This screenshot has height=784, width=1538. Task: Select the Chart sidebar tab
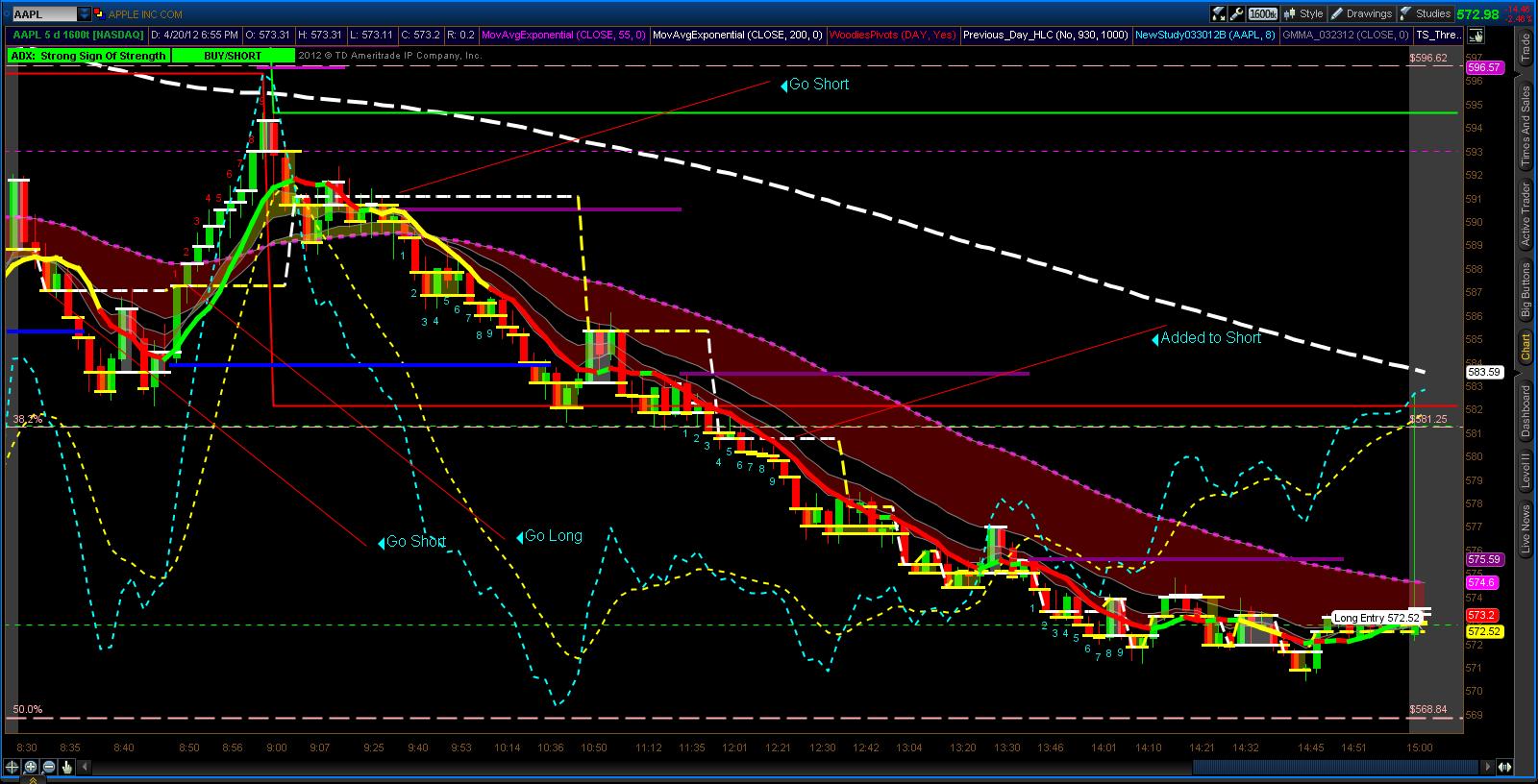click(1526, 347)
